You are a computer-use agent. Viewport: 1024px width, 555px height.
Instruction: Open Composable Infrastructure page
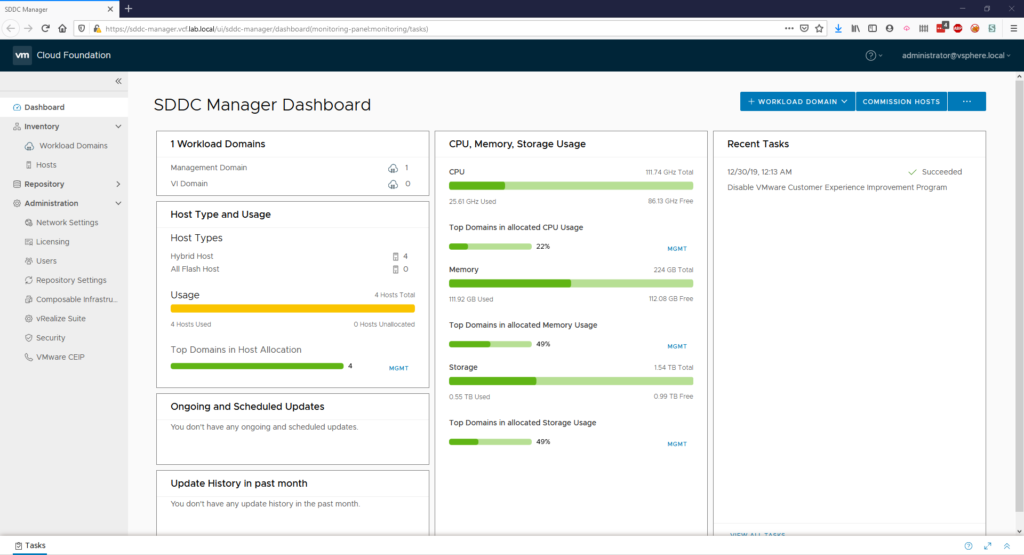point(77,299)
